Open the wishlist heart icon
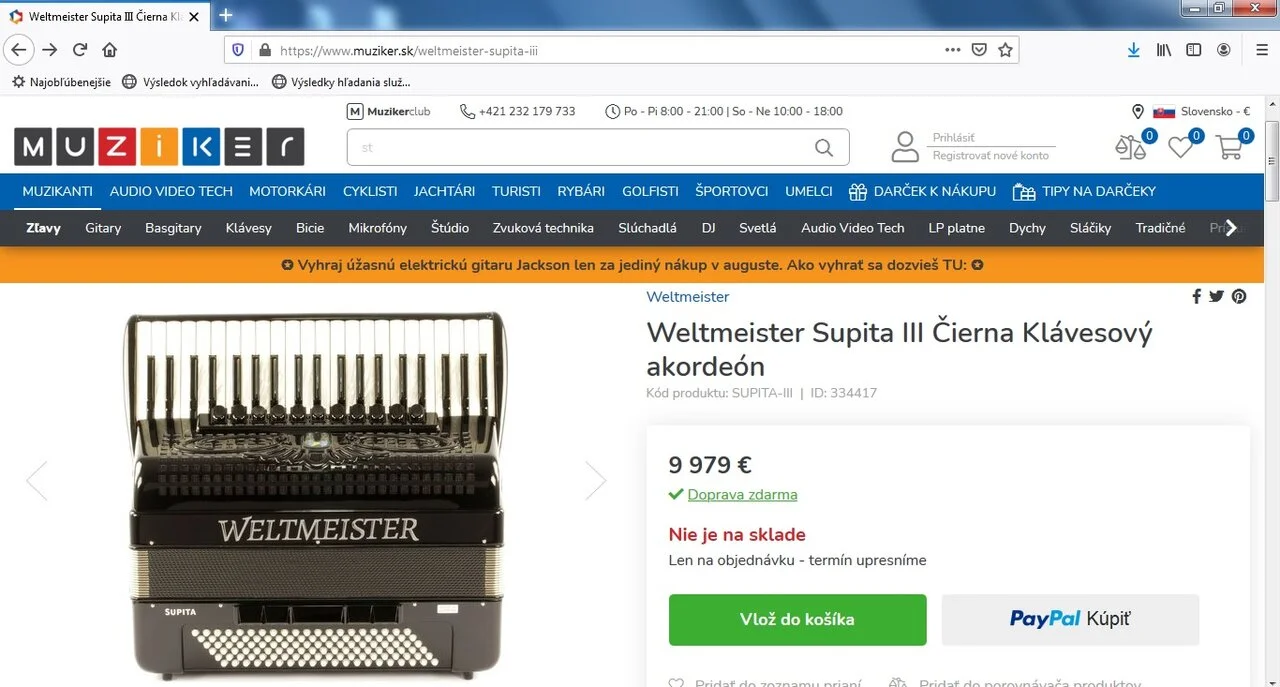This screenshot has height=687, width=1280. point(1181,147)
